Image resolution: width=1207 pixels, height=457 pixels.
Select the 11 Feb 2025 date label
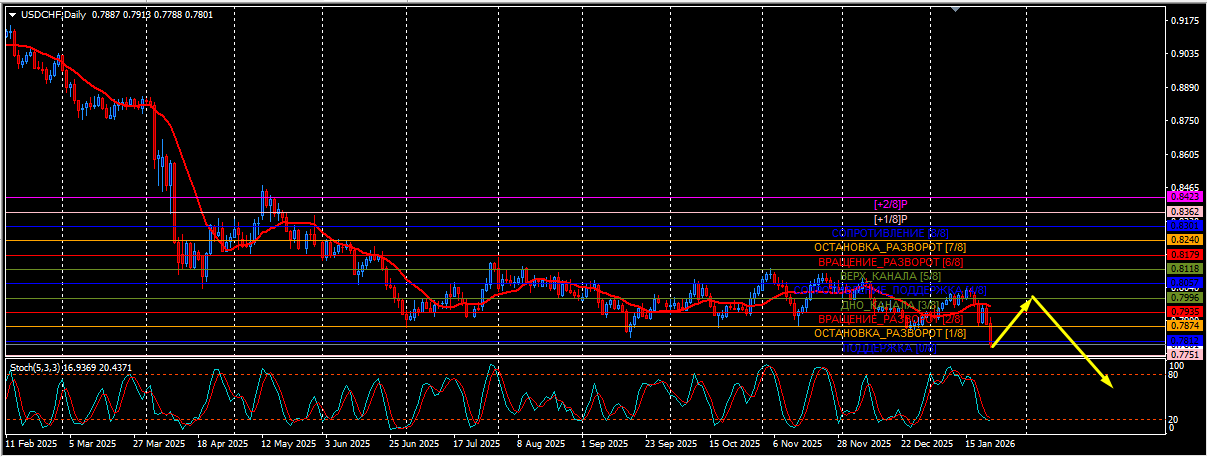tap(32, 442)
